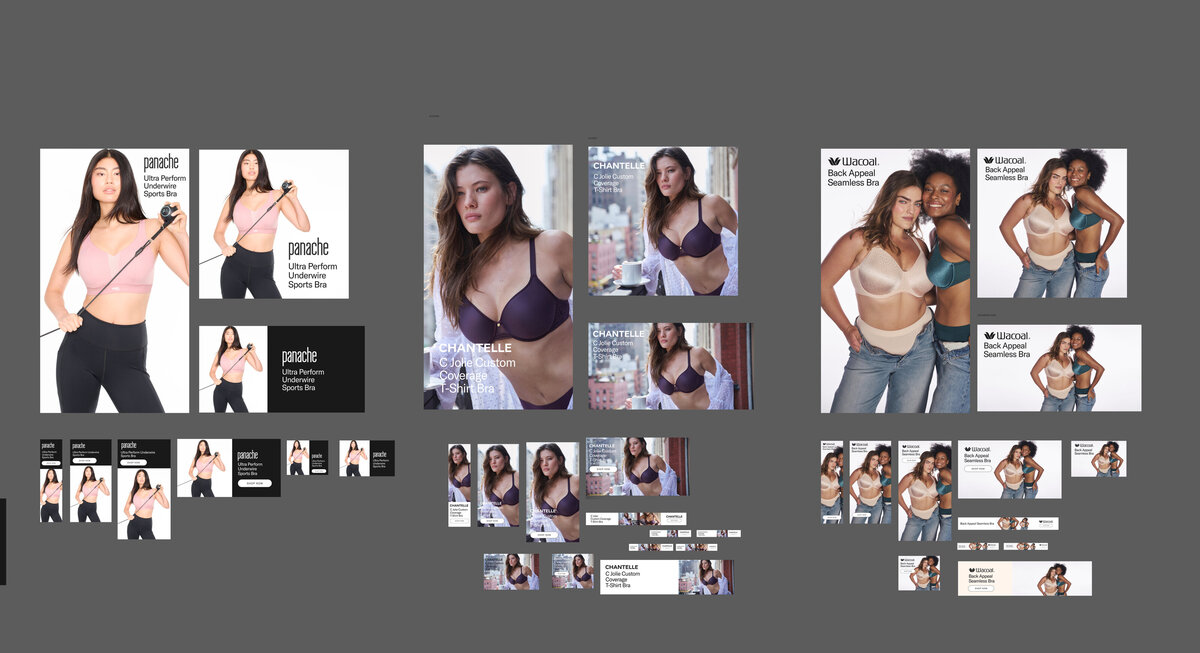Select the square panache artboard with logo lower right
The image size is (1200, 653).
click(274, 224)
